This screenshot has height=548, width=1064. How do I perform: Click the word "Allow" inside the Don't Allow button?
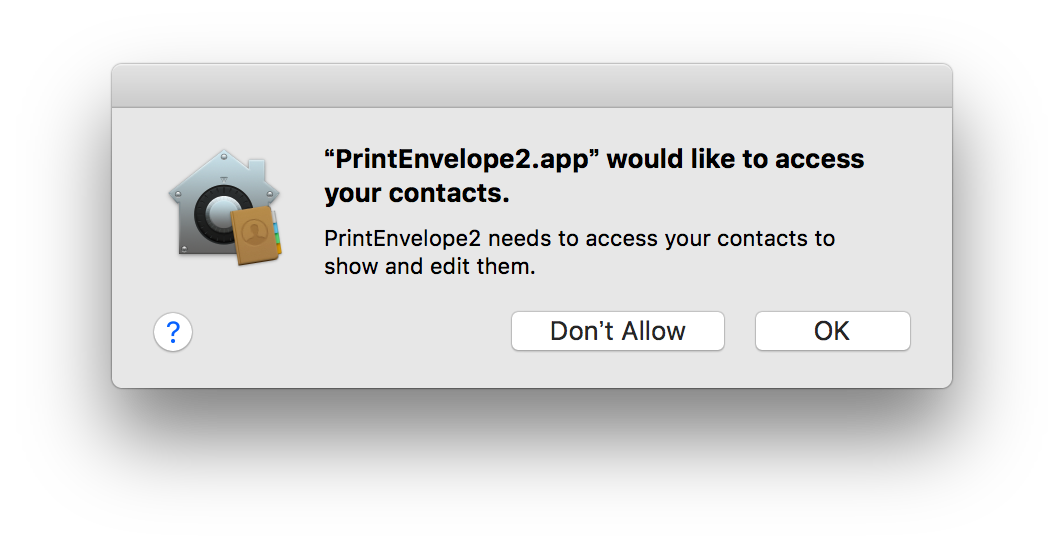653,331
